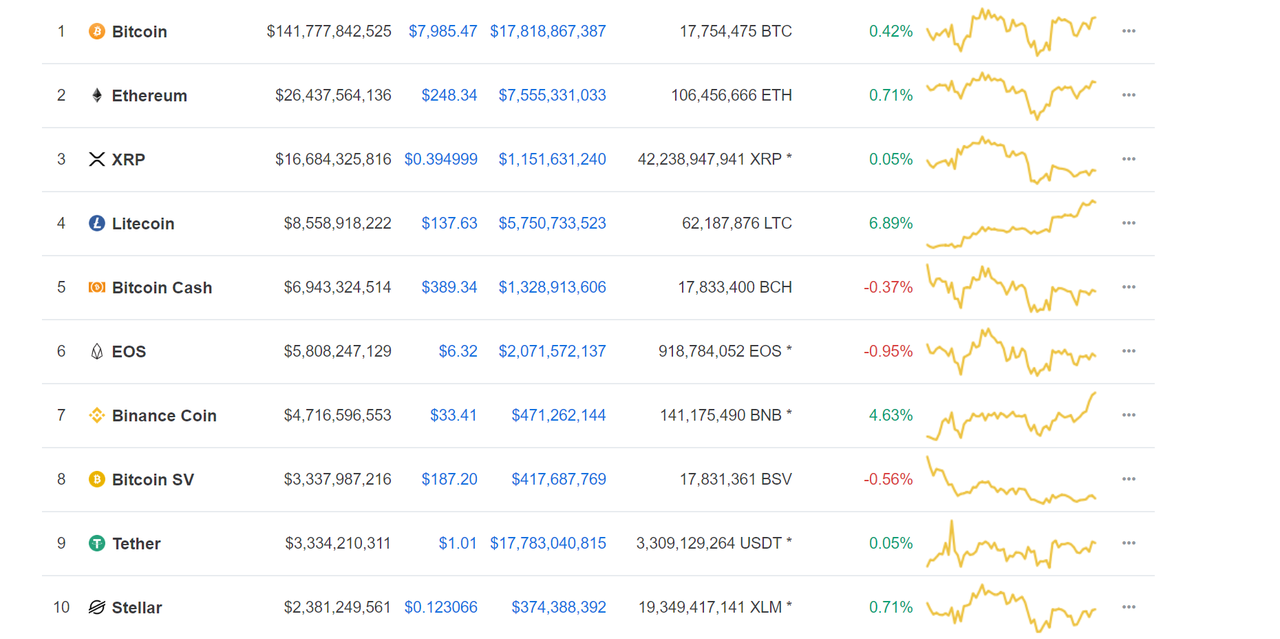Open the XRP name link
1280x639 pixels.
pyautogui.click(x=129, y=160)
